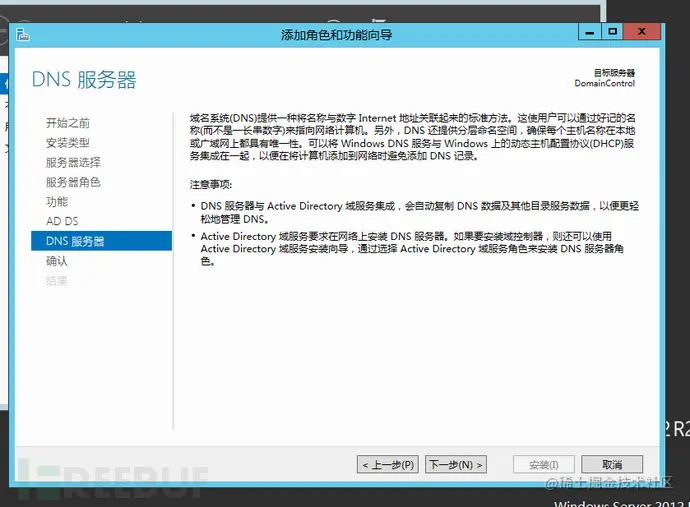The image size is (690, 507).
Task: Minimize the 添加角色和功能向导 window
Action: [x=590, y=32]
